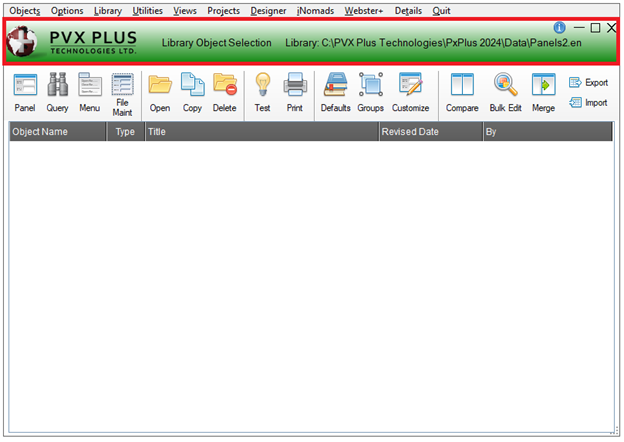Click the Import button
Screen dimensions: 624x442
[588, 102]
